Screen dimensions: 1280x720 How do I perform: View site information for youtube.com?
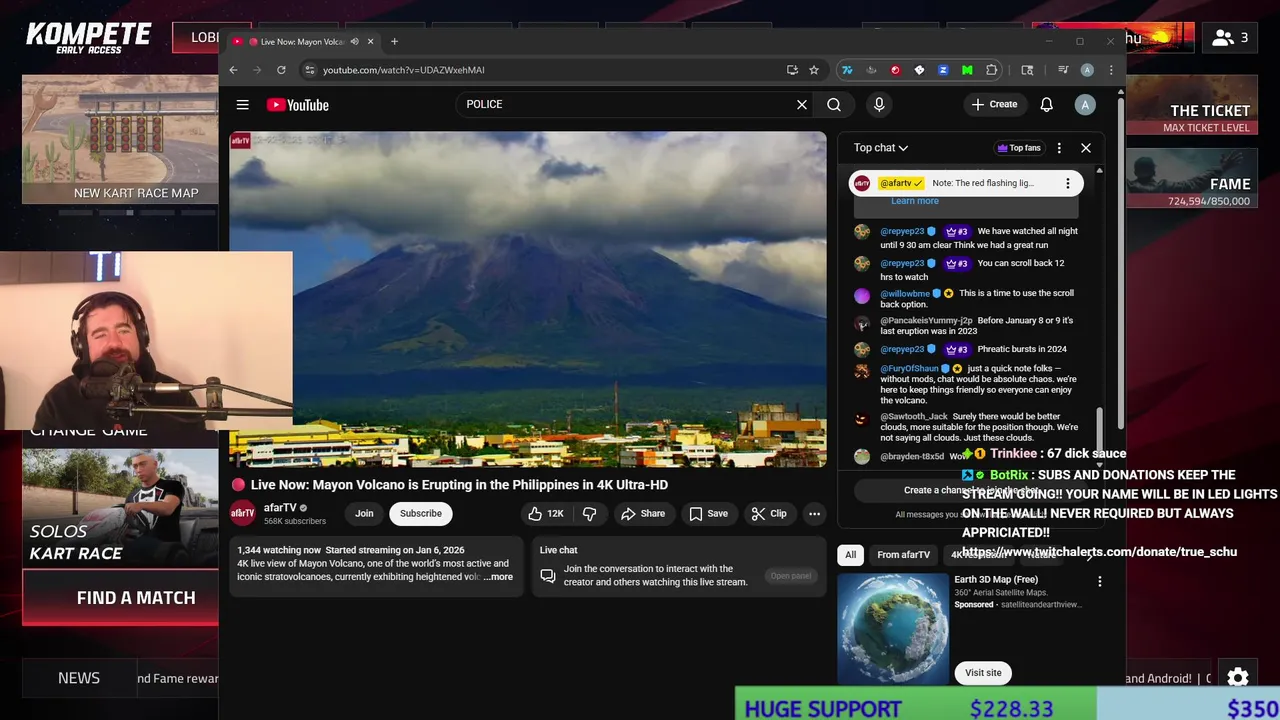click(309, 70)
